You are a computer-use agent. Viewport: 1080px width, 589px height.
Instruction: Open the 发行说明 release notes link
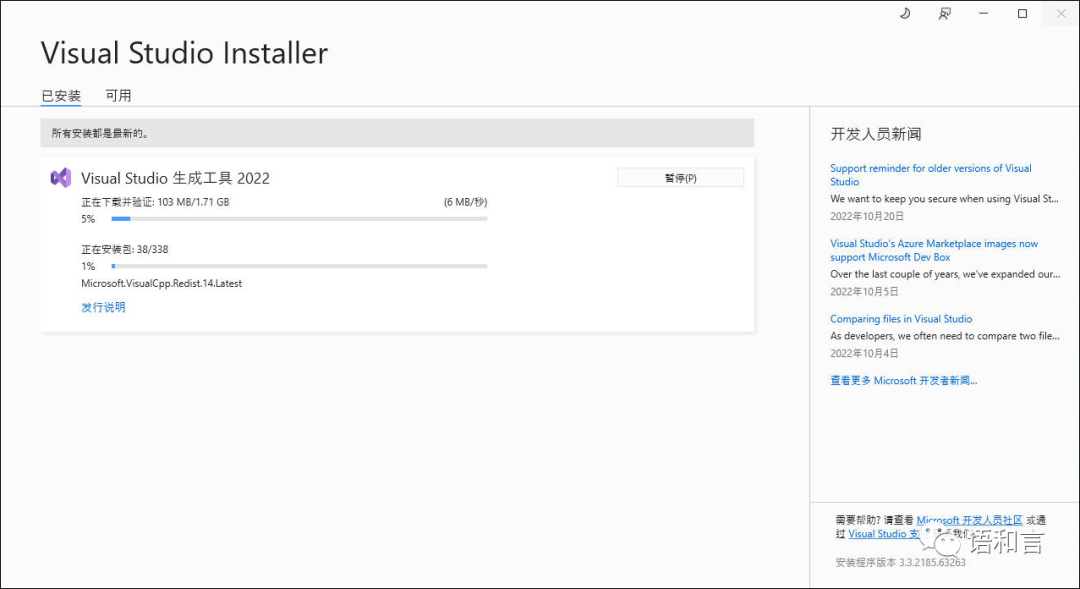[x=103, y=307]
